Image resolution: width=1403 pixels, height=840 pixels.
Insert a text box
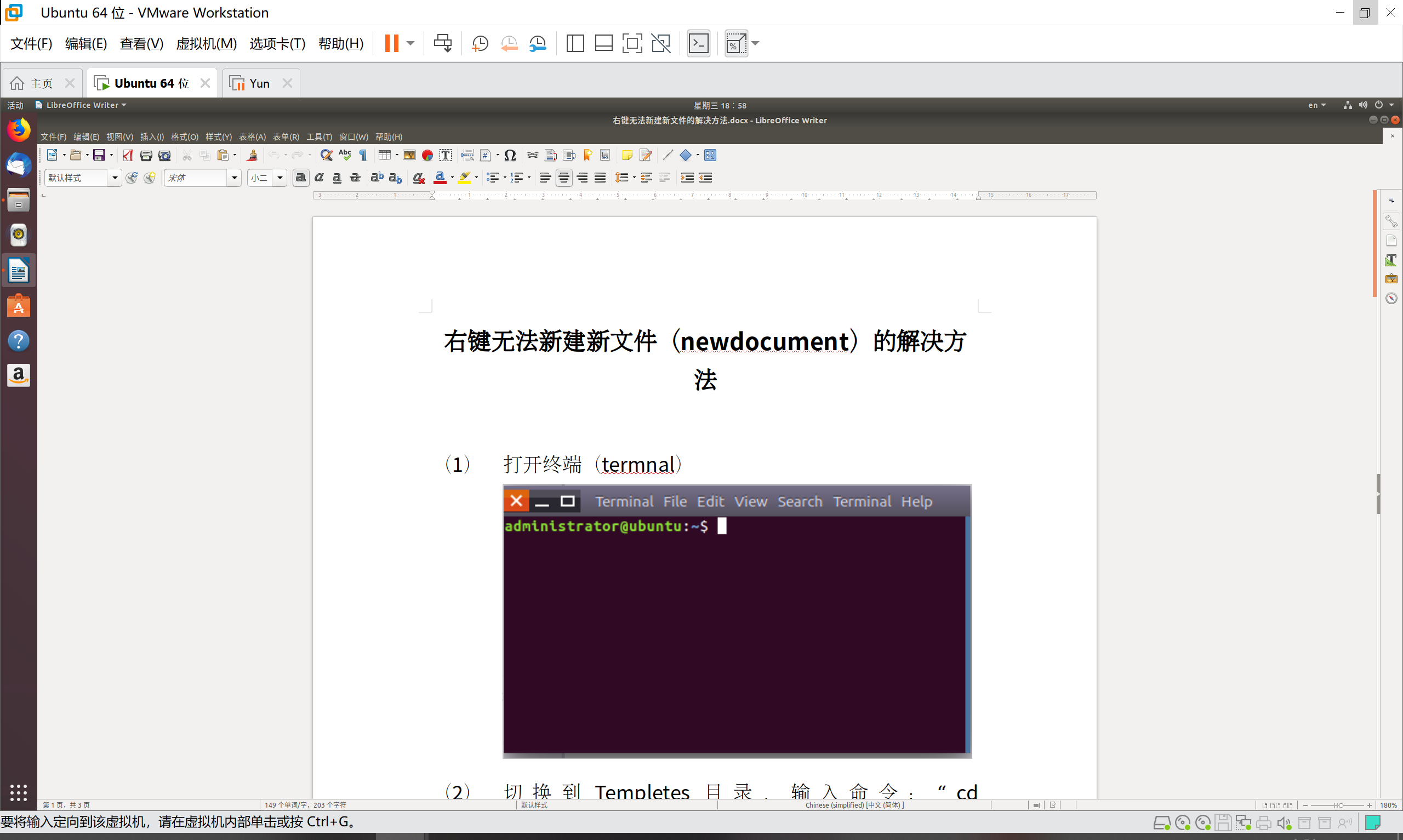coord(446,155)
